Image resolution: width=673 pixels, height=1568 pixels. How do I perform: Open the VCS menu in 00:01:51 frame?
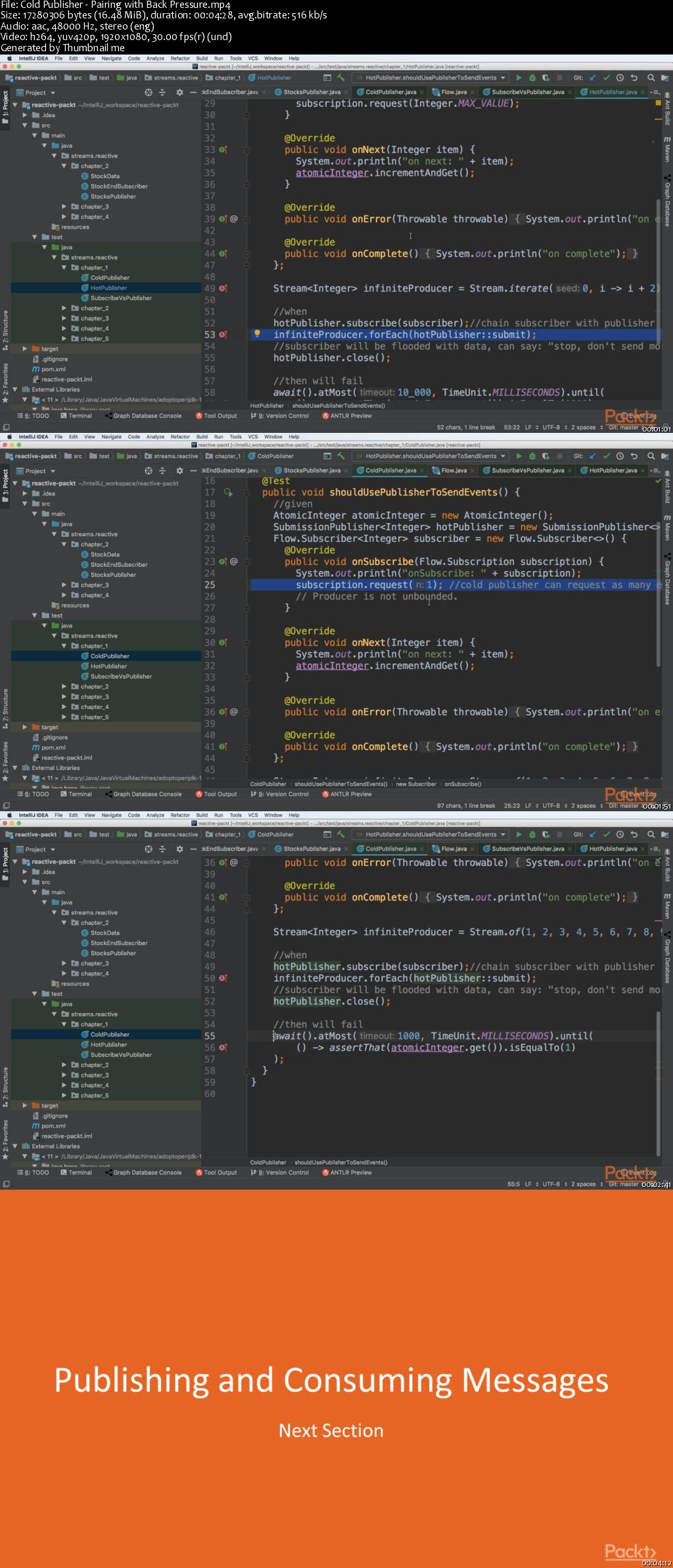click(x=253, y=437)
